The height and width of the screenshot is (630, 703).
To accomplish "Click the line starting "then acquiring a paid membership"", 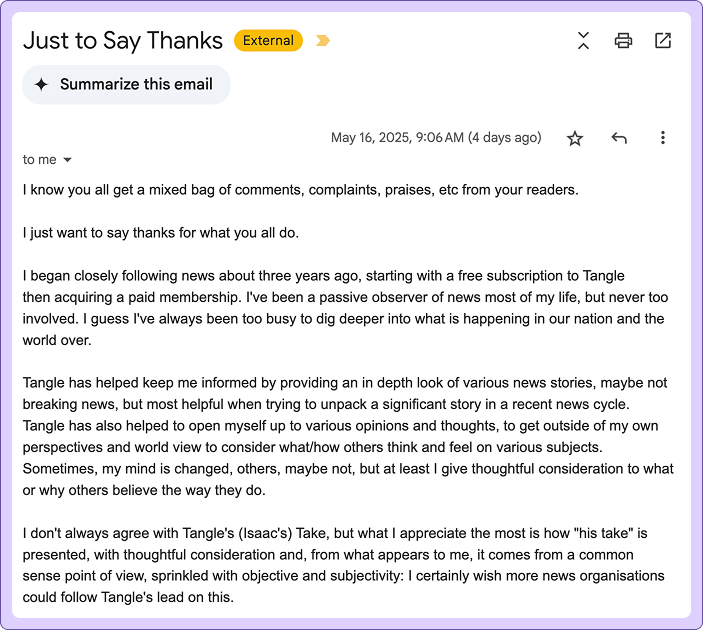I will tap(345, 298).
